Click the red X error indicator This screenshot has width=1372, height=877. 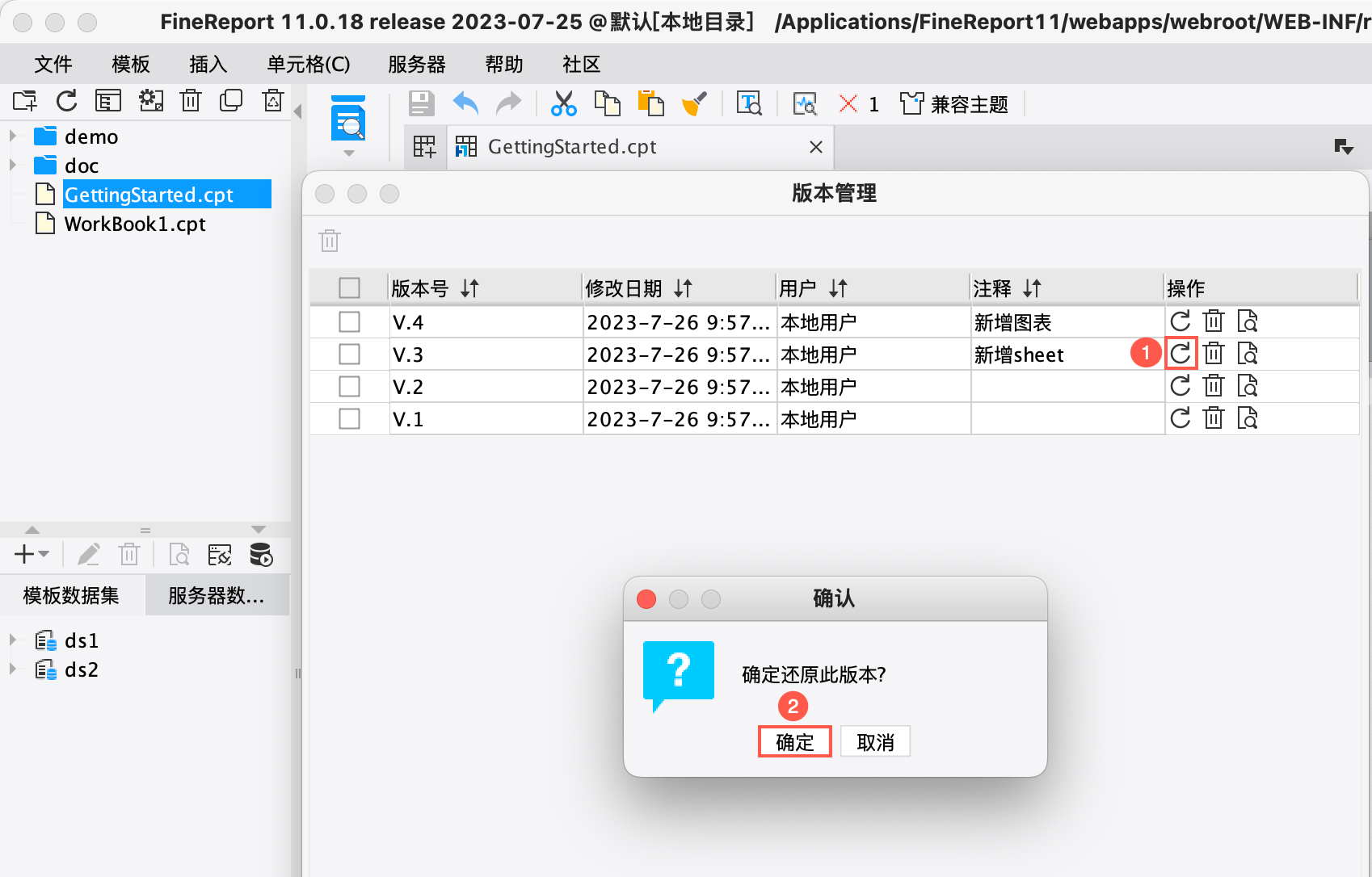(848, 104)
